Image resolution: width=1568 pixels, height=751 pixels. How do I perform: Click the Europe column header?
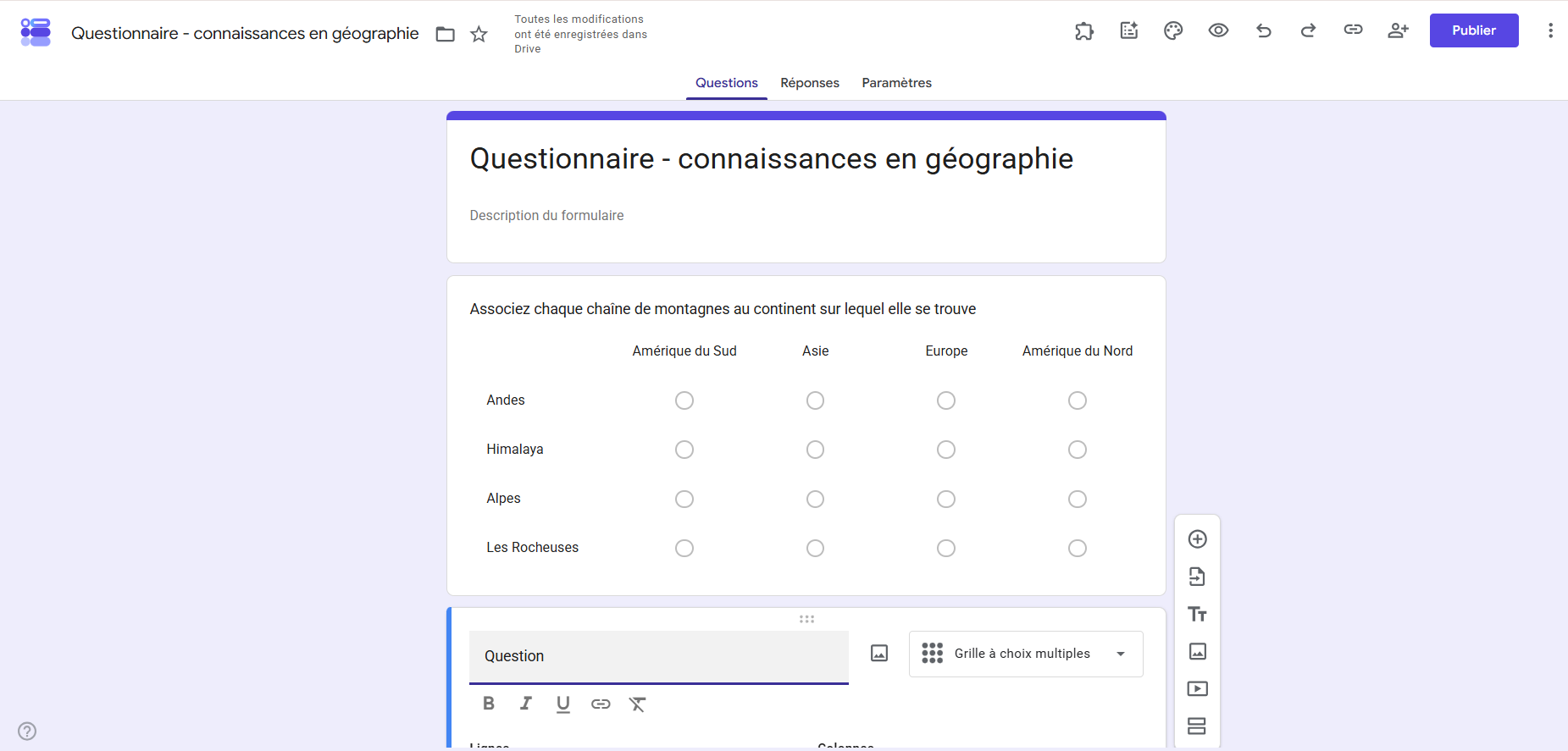(946, 351)
